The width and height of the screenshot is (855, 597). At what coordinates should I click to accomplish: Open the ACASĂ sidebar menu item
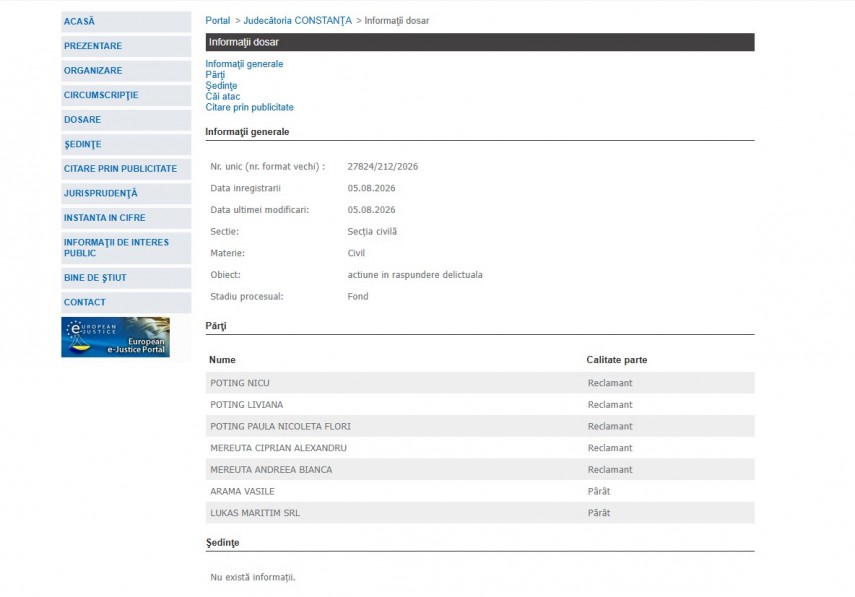coord(126,22)
